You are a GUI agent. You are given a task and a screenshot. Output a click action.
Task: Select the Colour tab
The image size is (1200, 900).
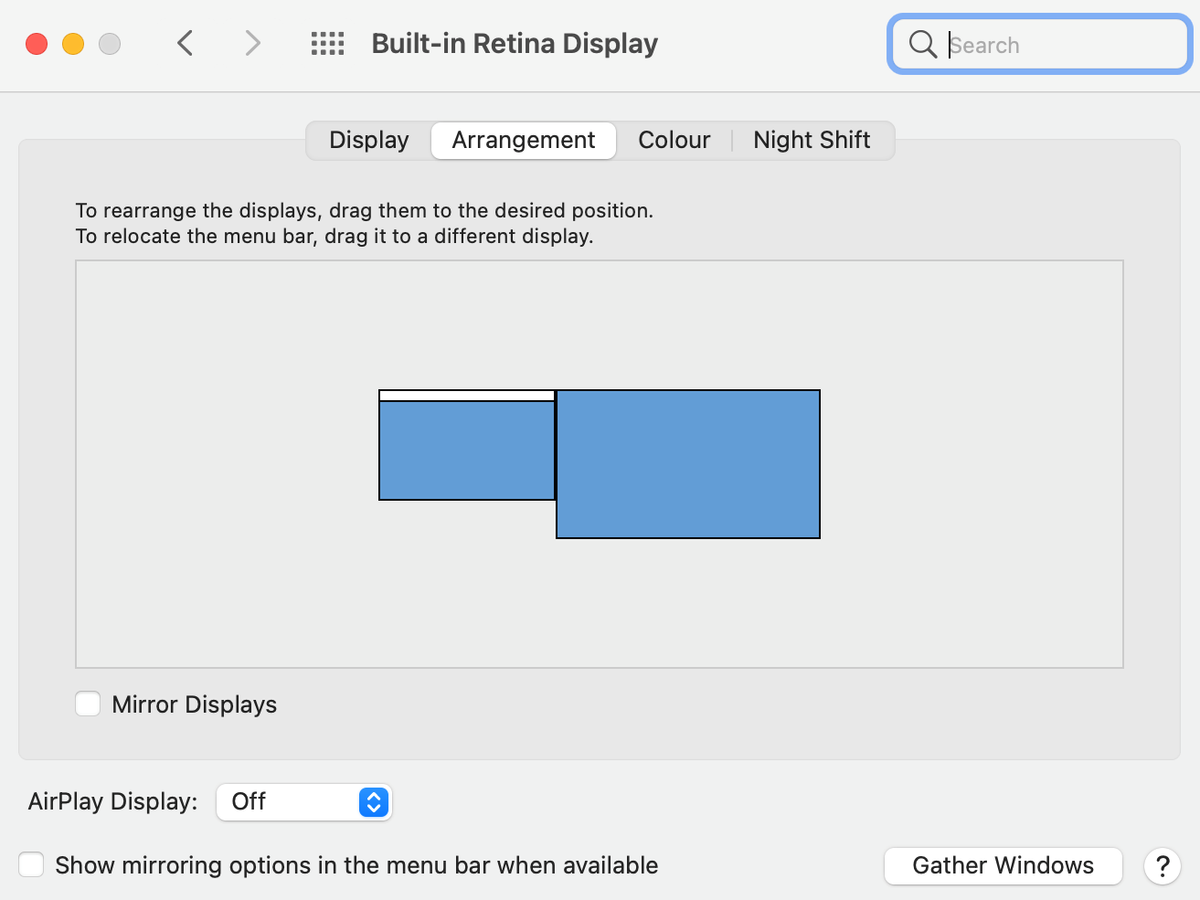pyautogui.click(x=674, y=140)
